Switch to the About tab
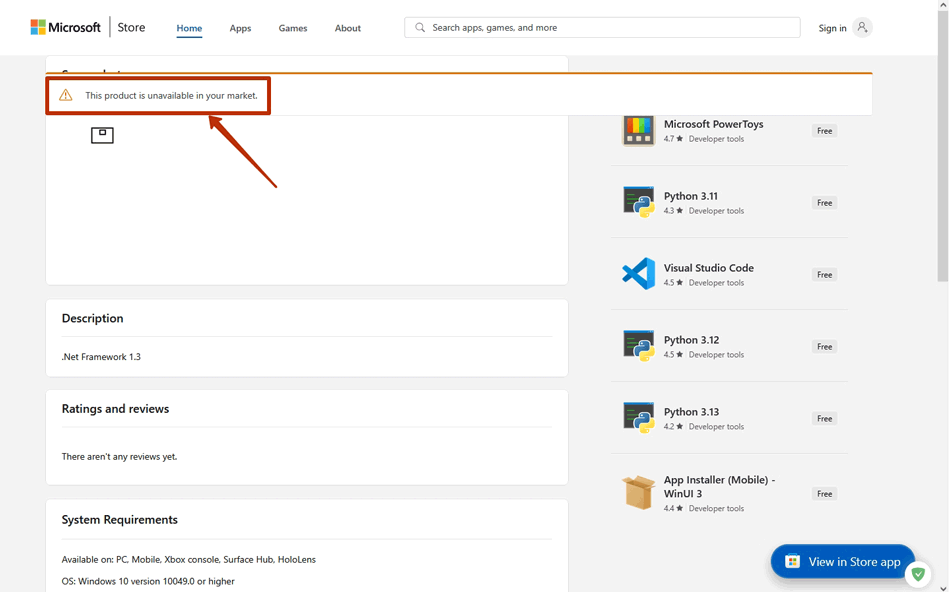Viewport: 950px width, 592px height. pos(348,28)
